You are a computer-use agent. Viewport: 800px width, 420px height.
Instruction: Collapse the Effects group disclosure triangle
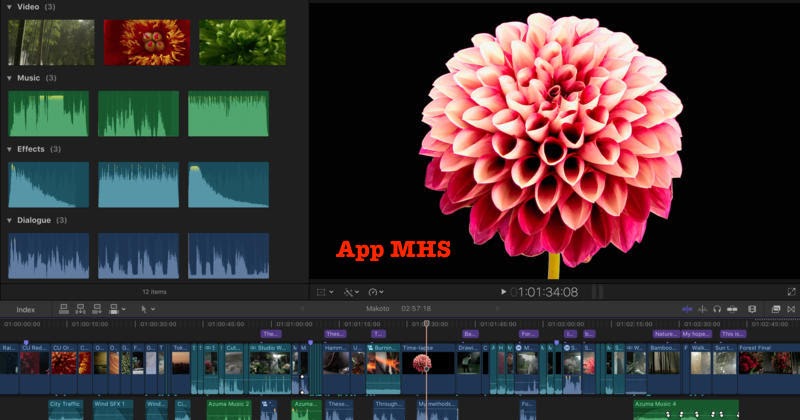(9, 149)
